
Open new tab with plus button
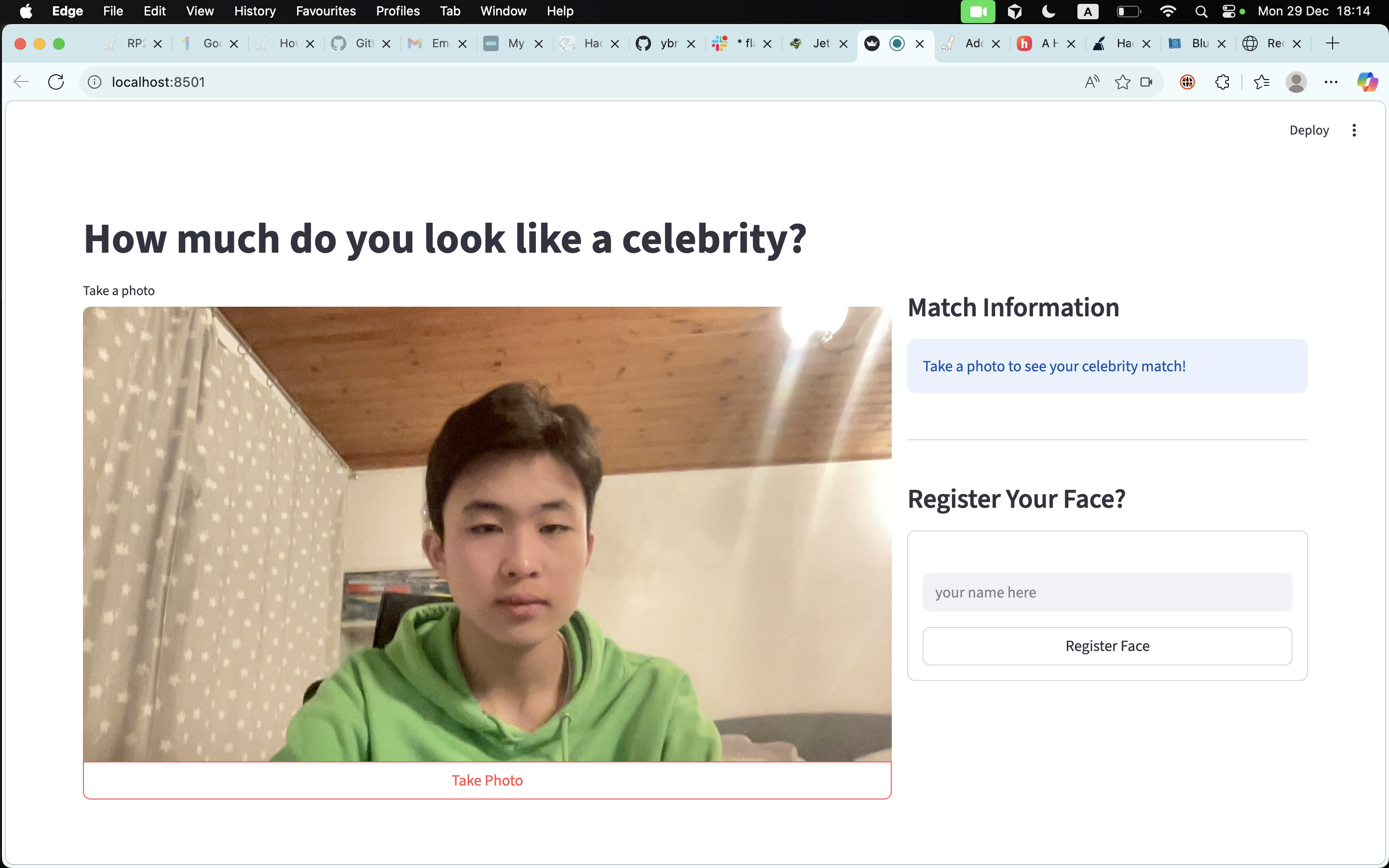coord(1332,43)
